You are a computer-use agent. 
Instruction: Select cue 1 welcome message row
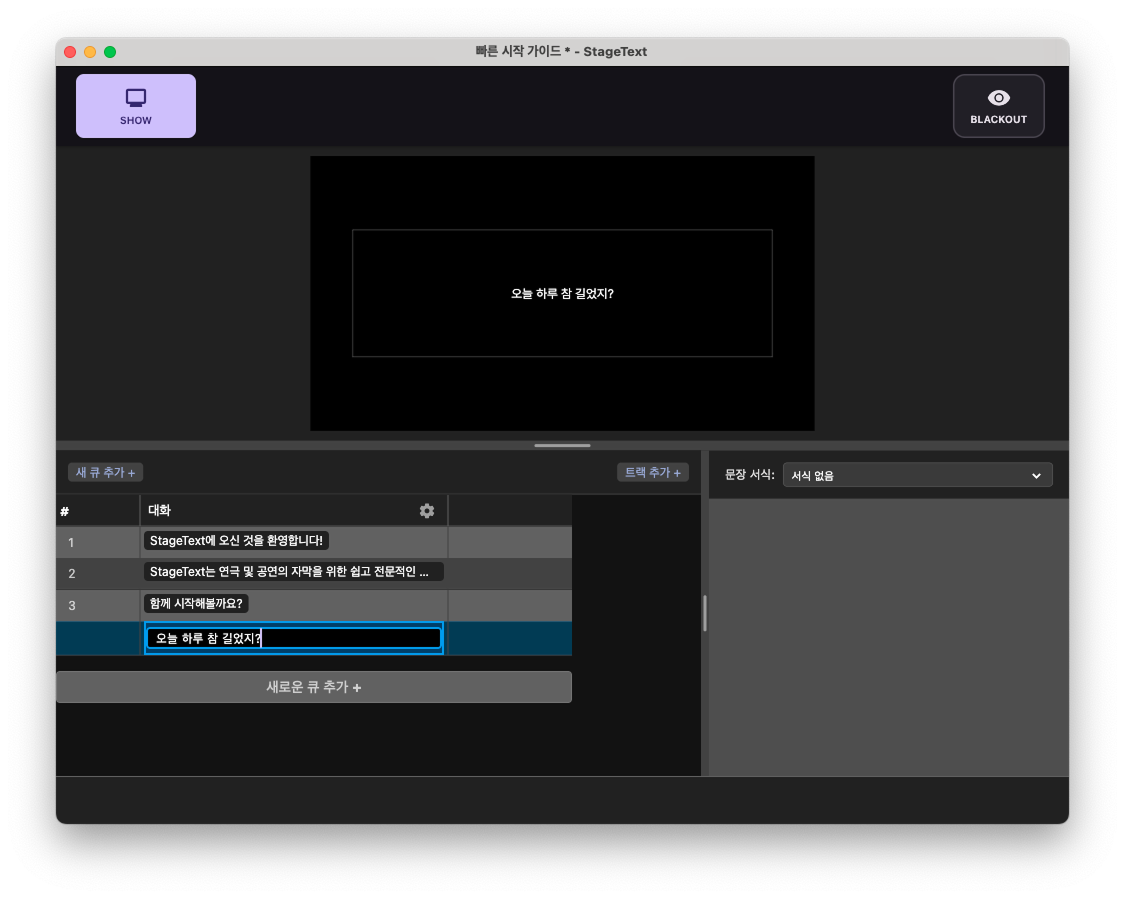(x=293, y=542)
